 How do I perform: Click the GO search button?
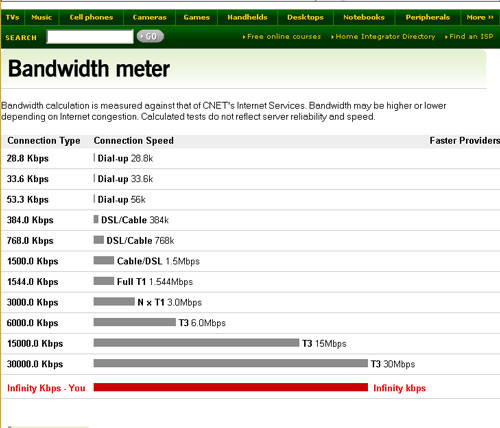point(150,36)
